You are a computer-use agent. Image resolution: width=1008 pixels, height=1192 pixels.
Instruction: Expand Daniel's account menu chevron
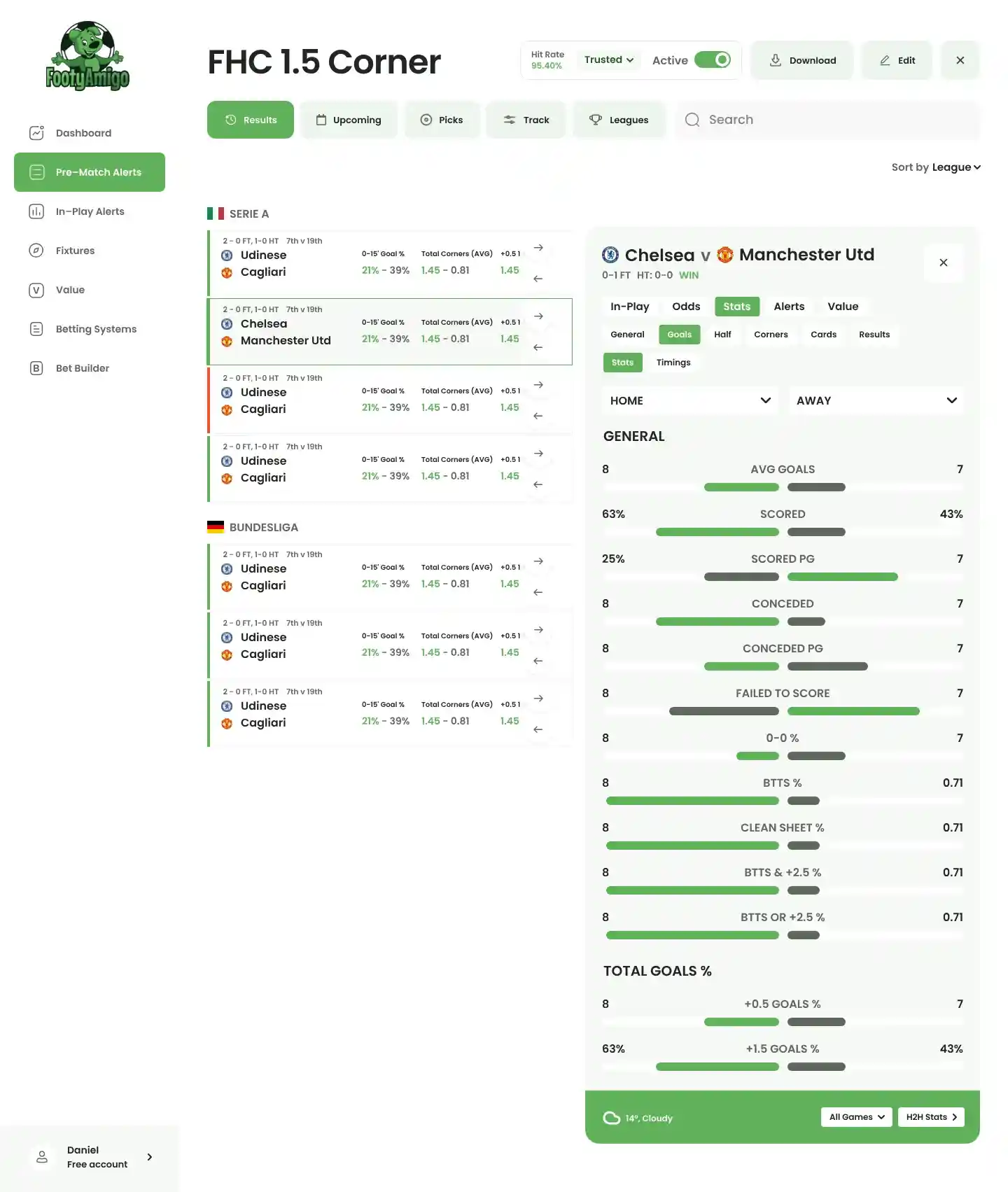coord(149,1157)
